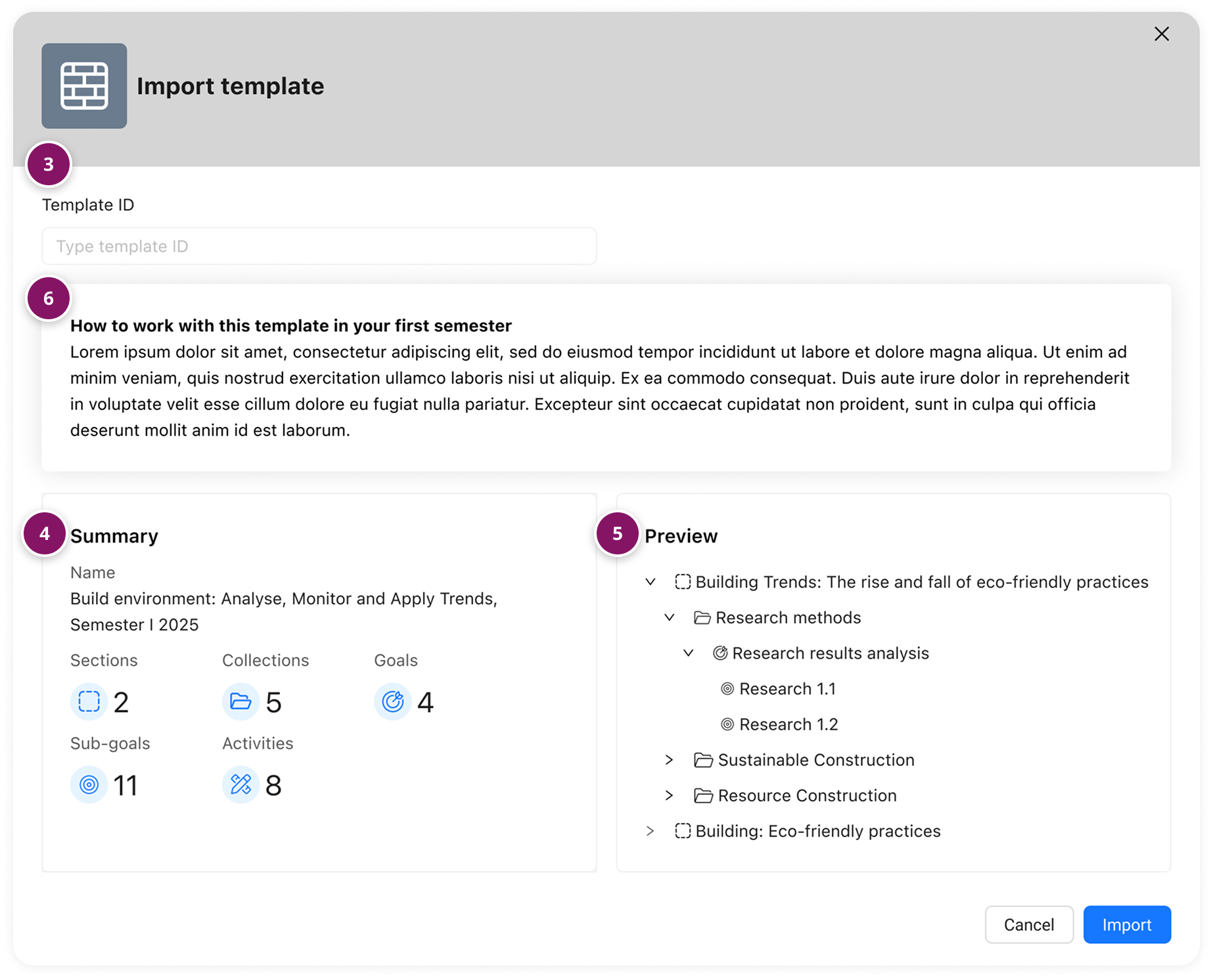
Task: Select the Research results analysis row
Action: (x=831, y=653)
